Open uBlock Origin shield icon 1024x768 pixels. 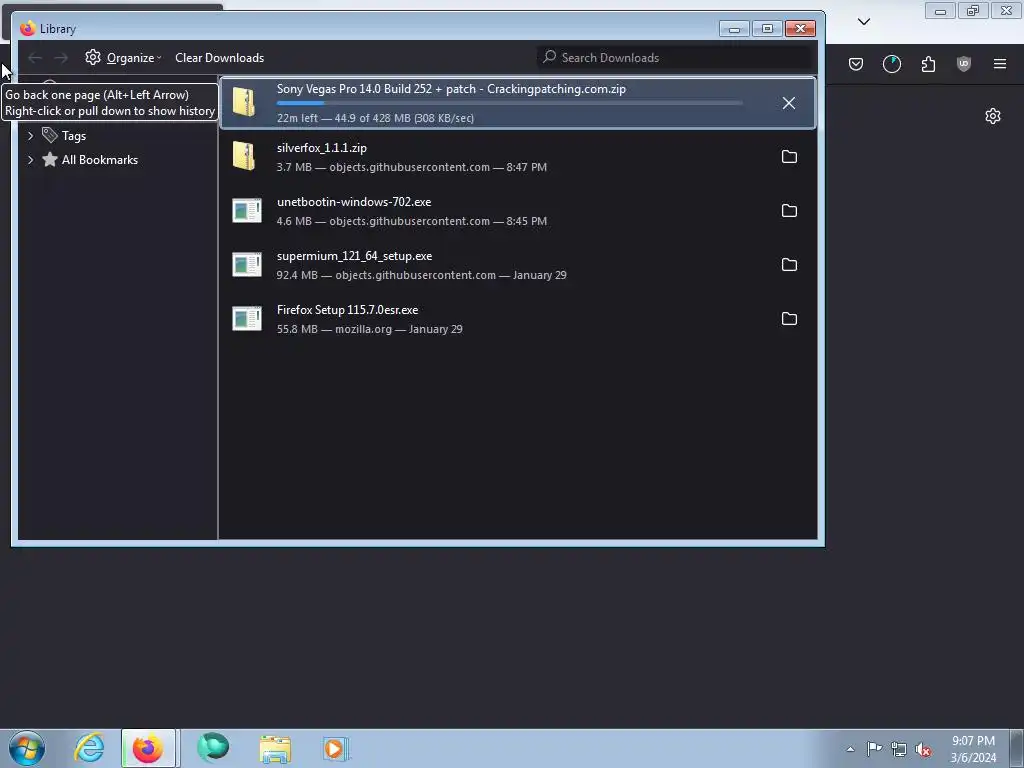click(x=964, y=64)
